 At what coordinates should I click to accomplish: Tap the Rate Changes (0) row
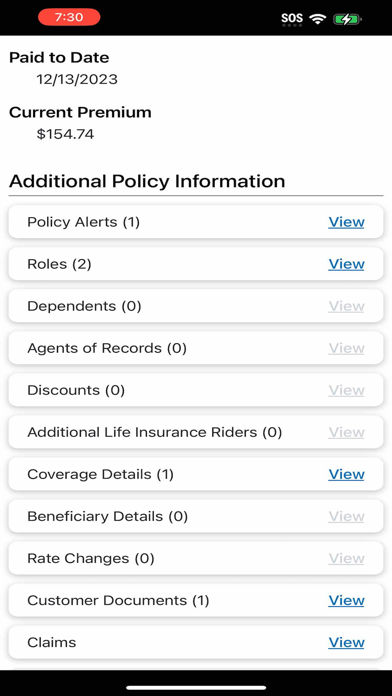196,558
